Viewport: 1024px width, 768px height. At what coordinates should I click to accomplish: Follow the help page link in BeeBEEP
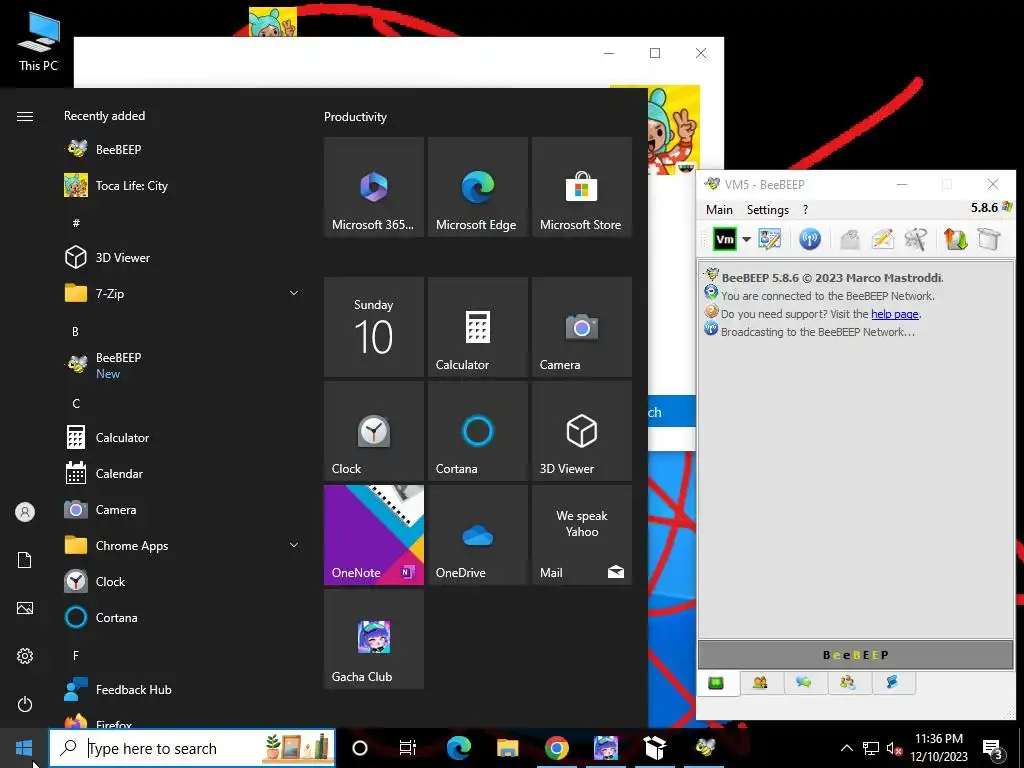coord(895,314)
